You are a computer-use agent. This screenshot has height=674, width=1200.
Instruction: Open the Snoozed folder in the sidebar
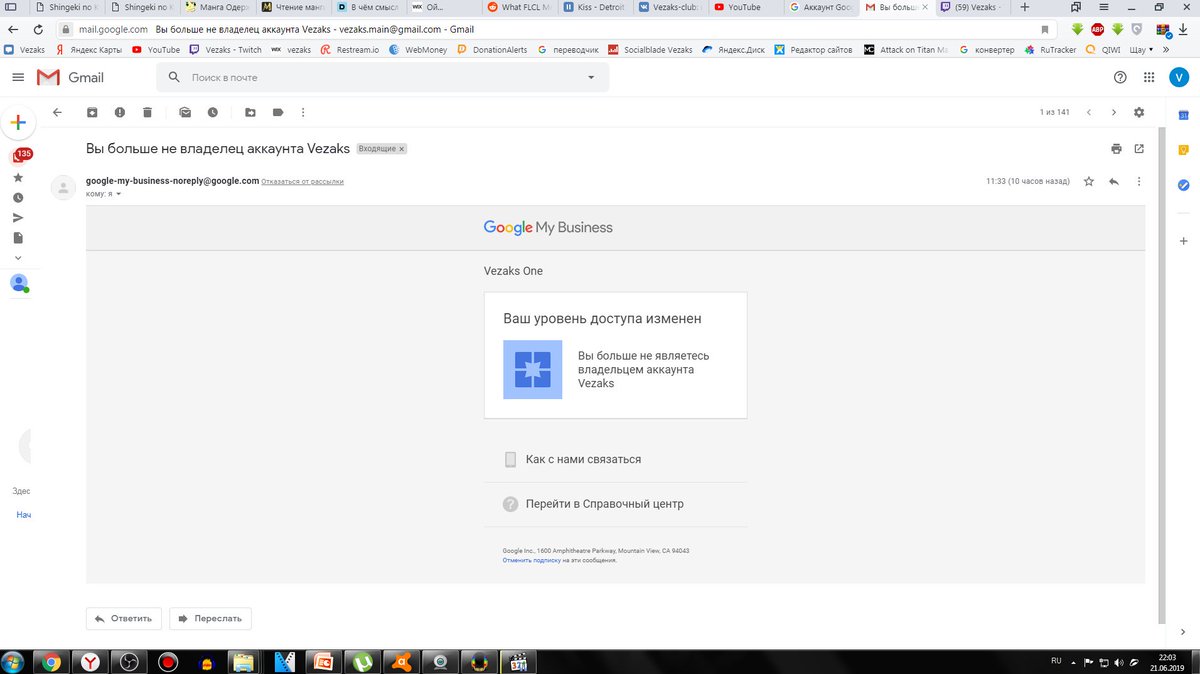pos(18,197)
